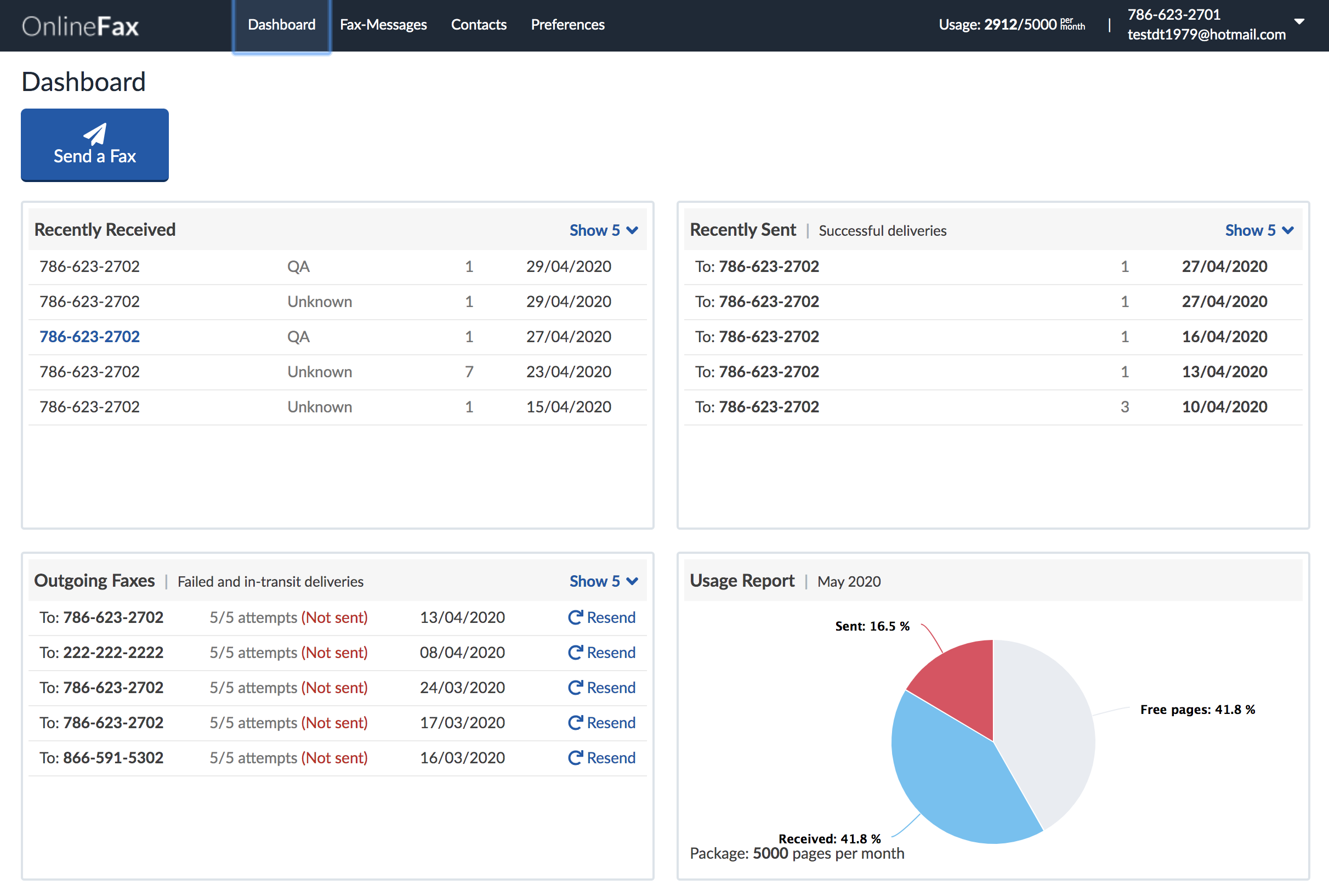
Task: Open the Fax-Messages tab
Action: pos(383,25)
